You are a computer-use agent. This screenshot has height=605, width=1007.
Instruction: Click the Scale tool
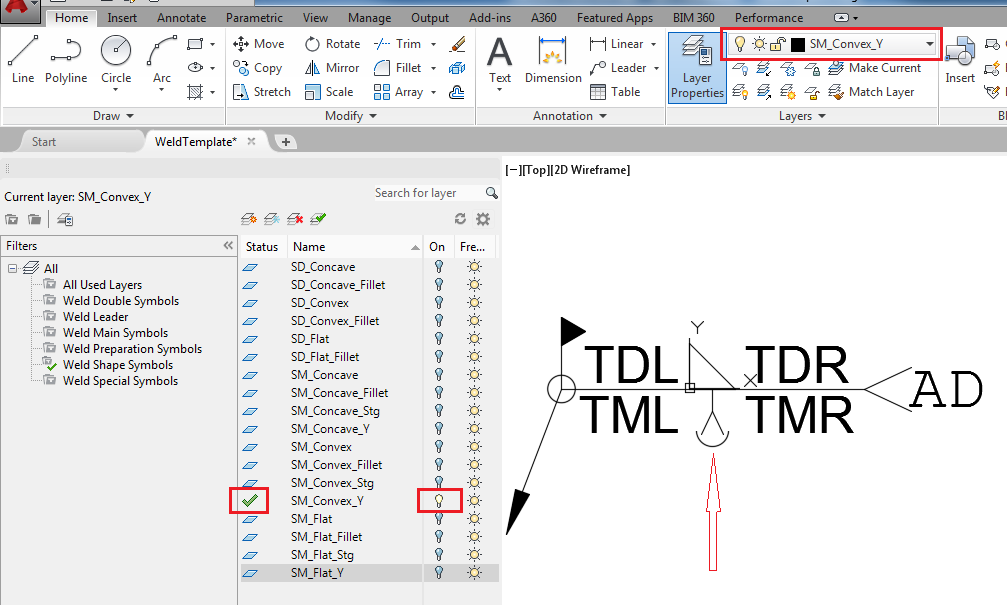328,92
